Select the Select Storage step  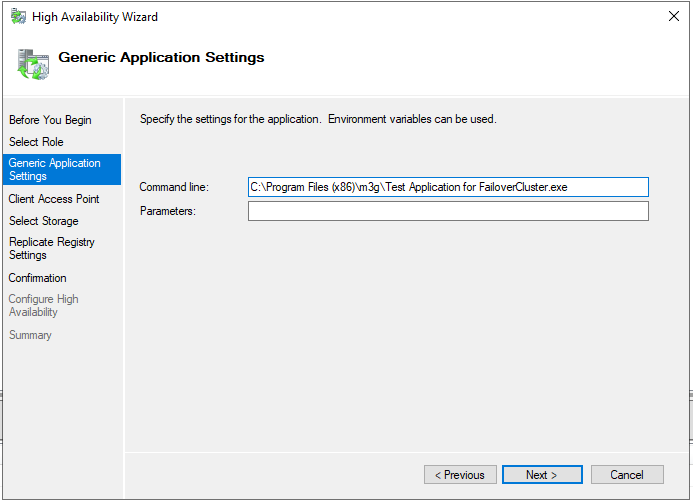(44, 221)
